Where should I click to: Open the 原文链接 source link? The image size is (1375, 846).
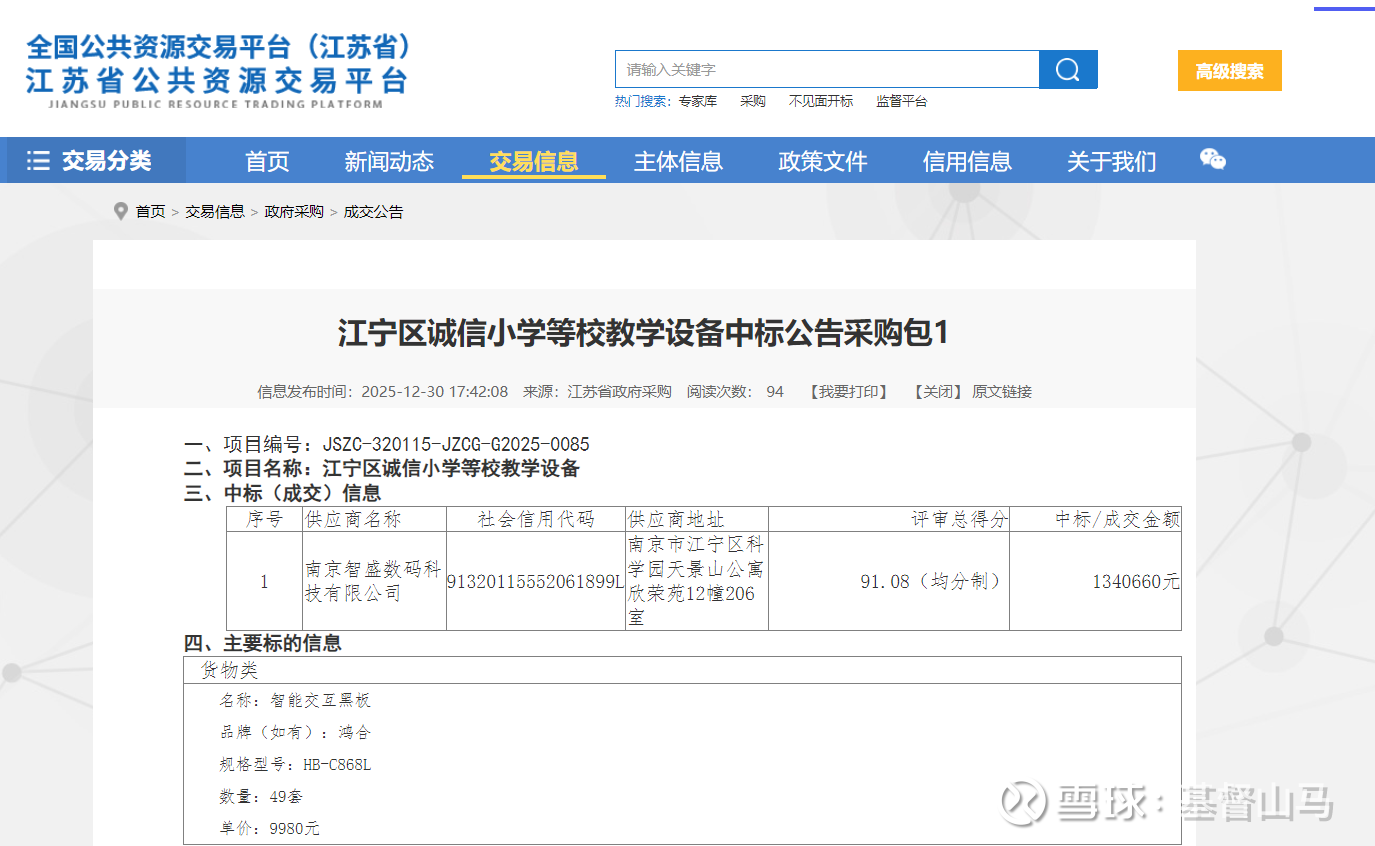click(x=1002, y=392)
